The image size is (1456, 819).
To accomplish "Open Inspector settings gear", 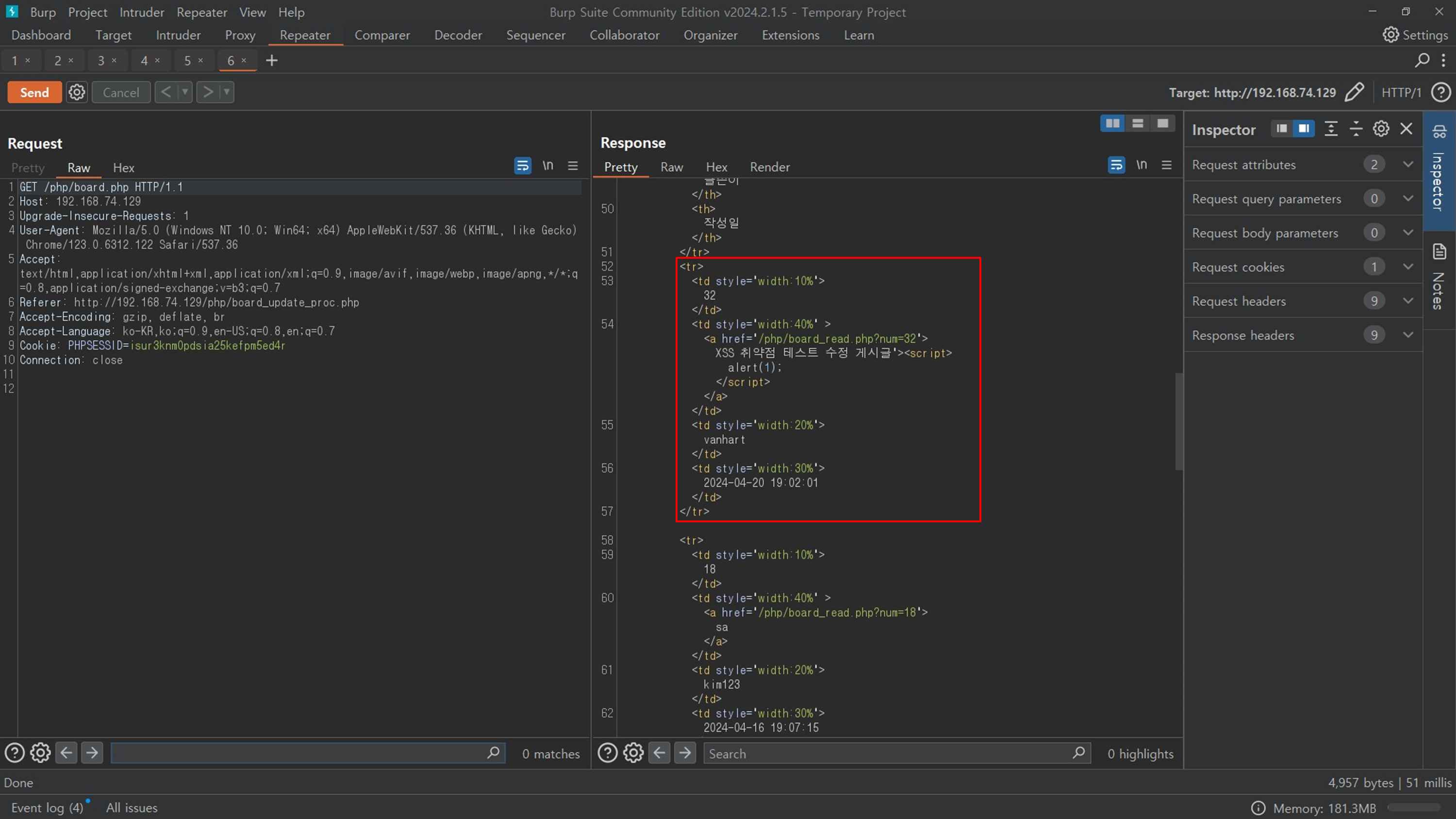I will coord(1381,129).
